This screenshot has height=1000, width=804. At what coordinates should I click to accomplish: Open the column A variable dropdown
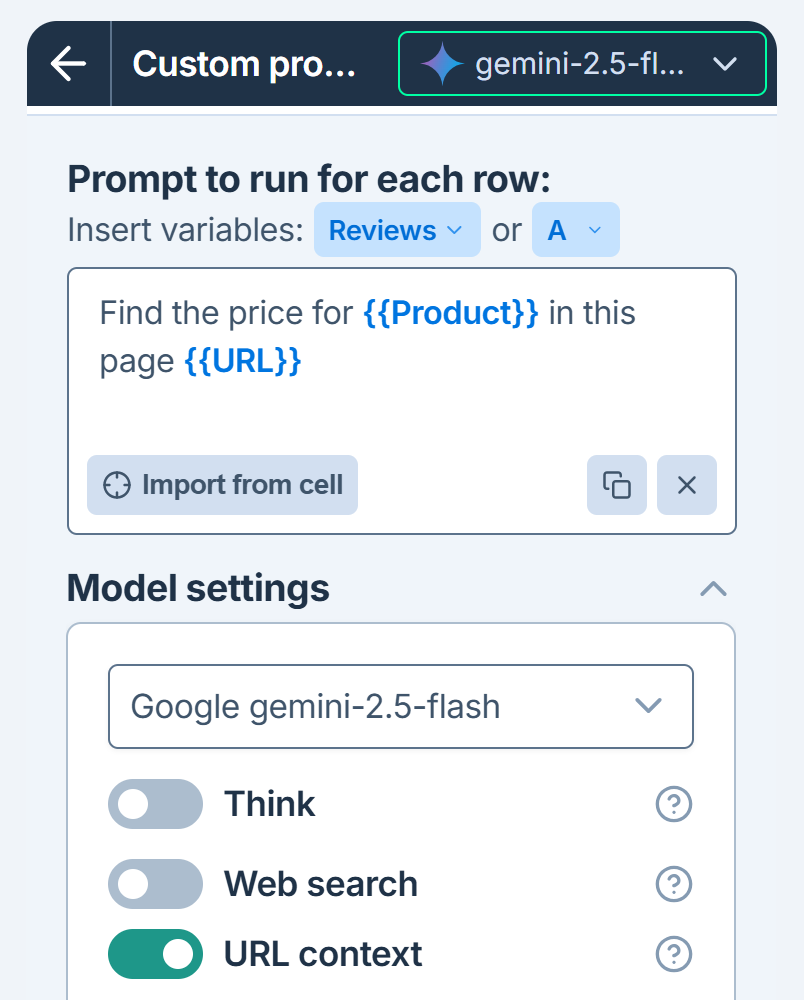[x=575, y=230]
